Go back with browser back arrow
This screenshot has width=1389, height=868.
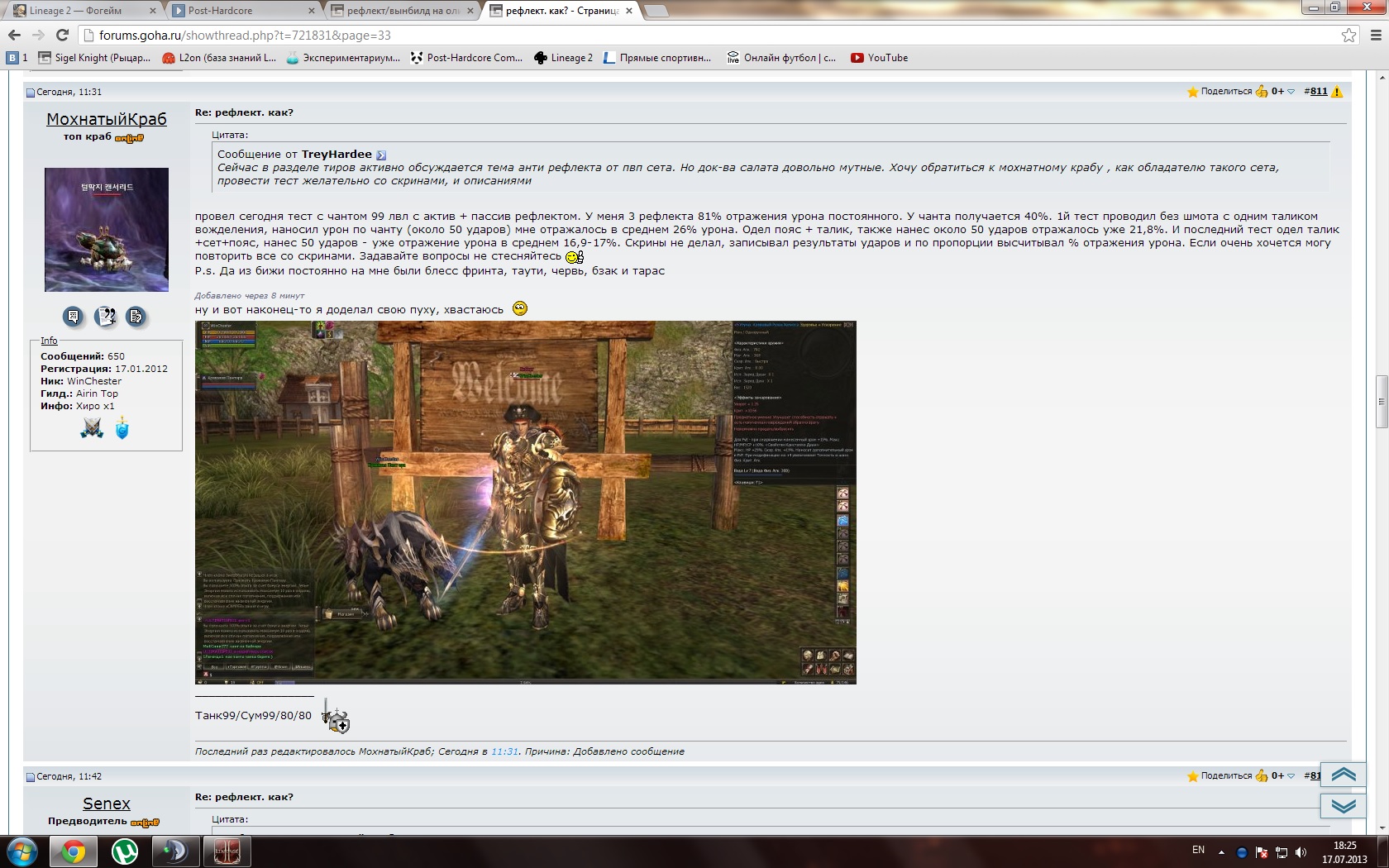(14, 35)
